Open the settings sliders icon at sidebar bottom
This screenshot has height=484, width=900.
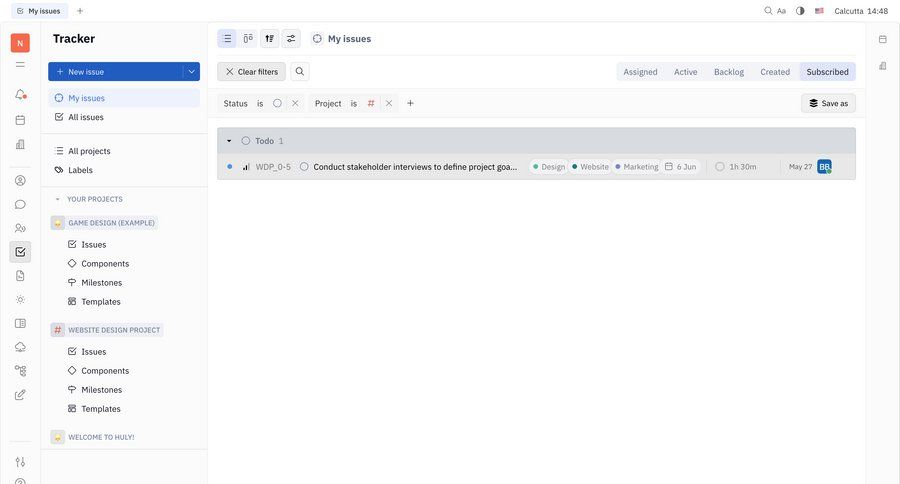(20, 462)
